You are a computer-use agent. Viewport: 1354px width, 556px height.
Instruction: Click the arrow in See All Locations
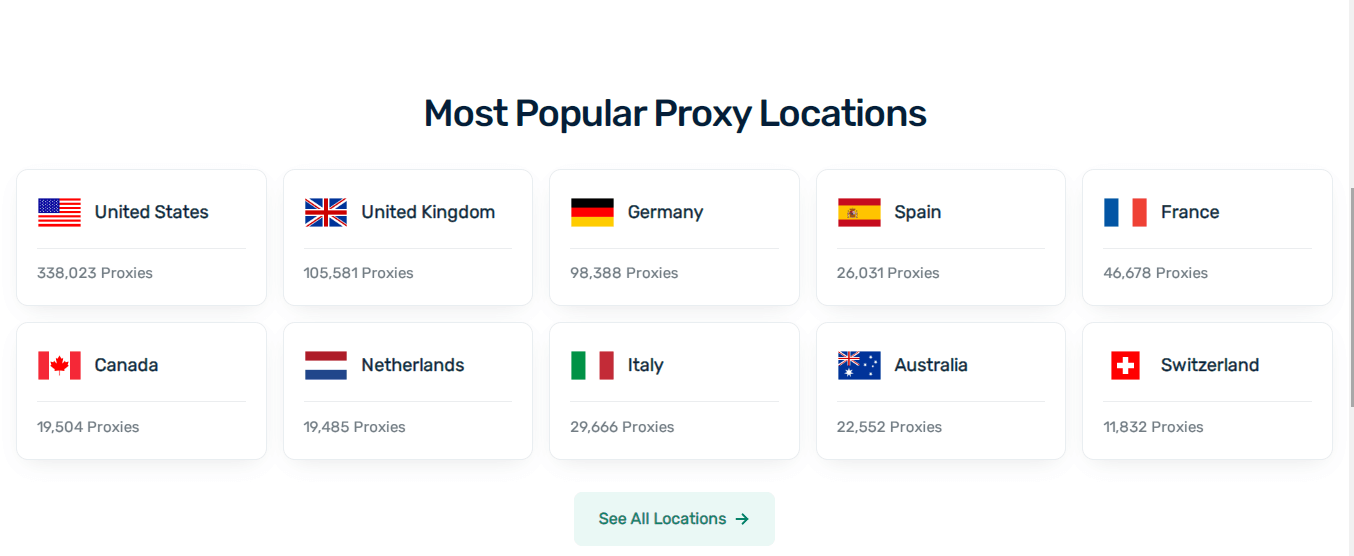[x=742, y=519]
